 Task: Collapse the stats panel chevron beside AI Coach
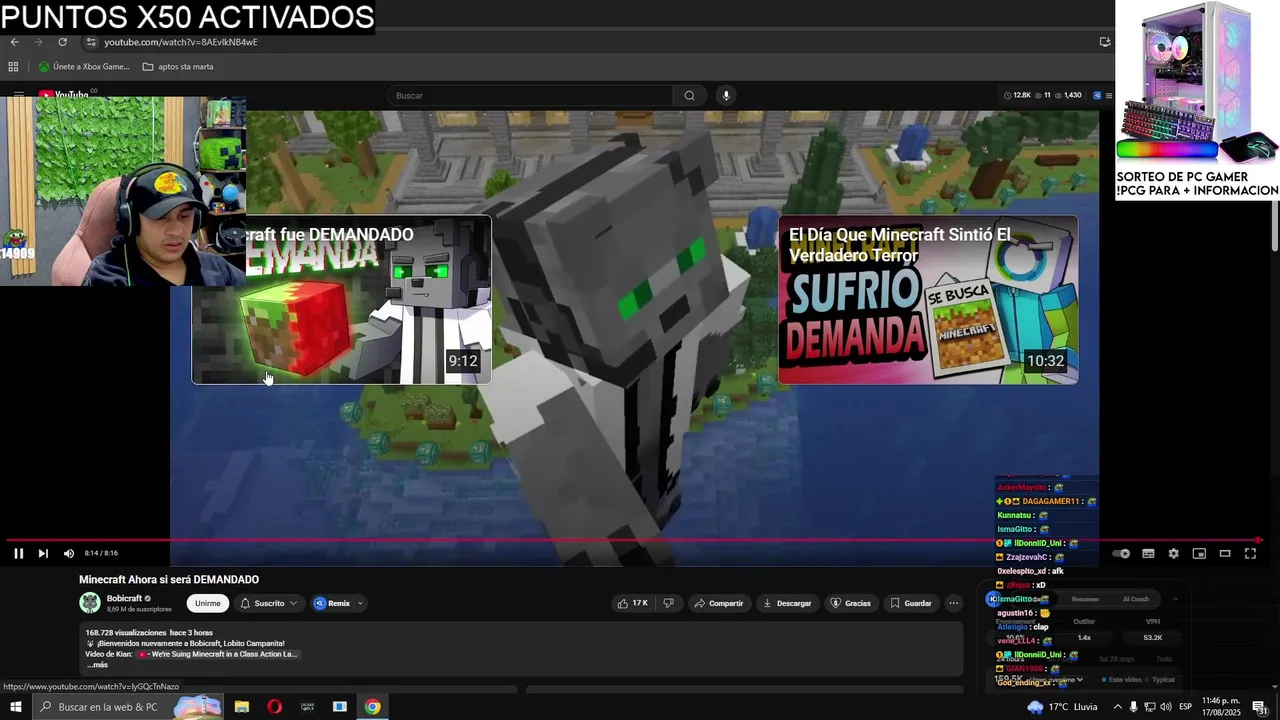(x=1175, y=599)
